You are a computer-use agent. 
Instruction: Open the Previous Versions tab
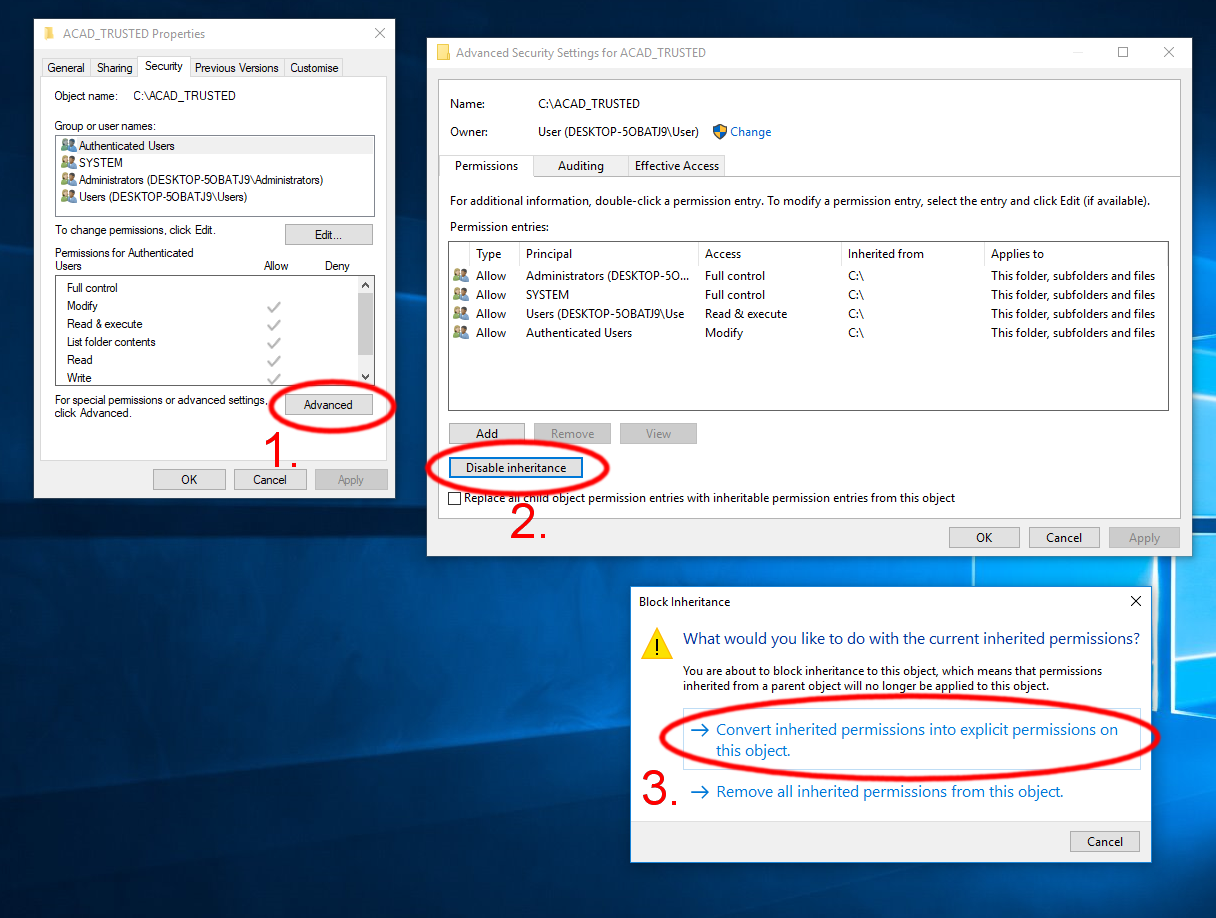click(236, 68)
